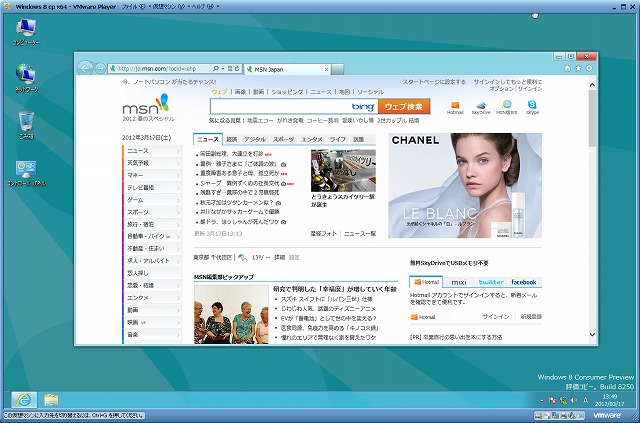The image size is (640, 423).
Task: Click the page scrollbar up arrow
Action: pos(592,85)
